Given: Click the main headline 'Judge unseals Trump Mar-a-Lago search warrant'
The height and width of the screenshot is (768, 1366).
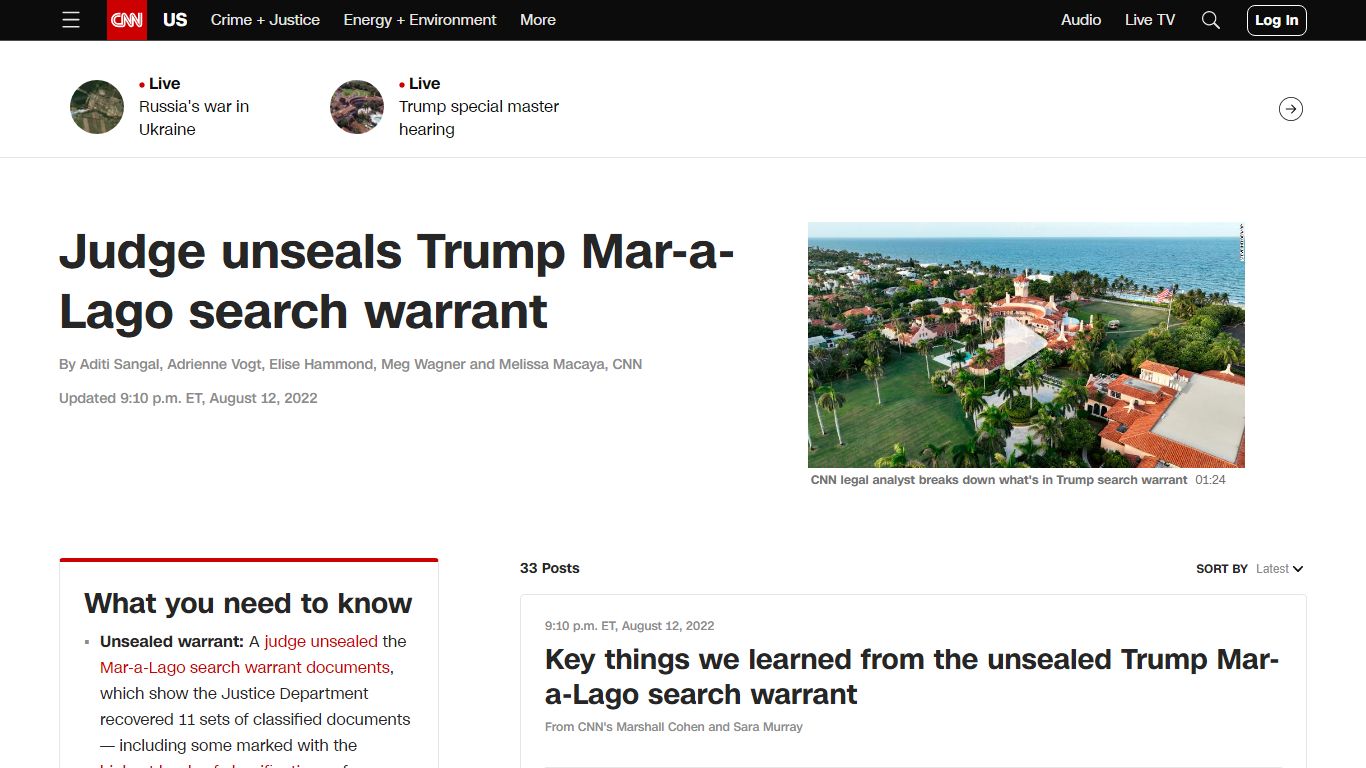Looking at the screenshot, I should pos(397,281).
